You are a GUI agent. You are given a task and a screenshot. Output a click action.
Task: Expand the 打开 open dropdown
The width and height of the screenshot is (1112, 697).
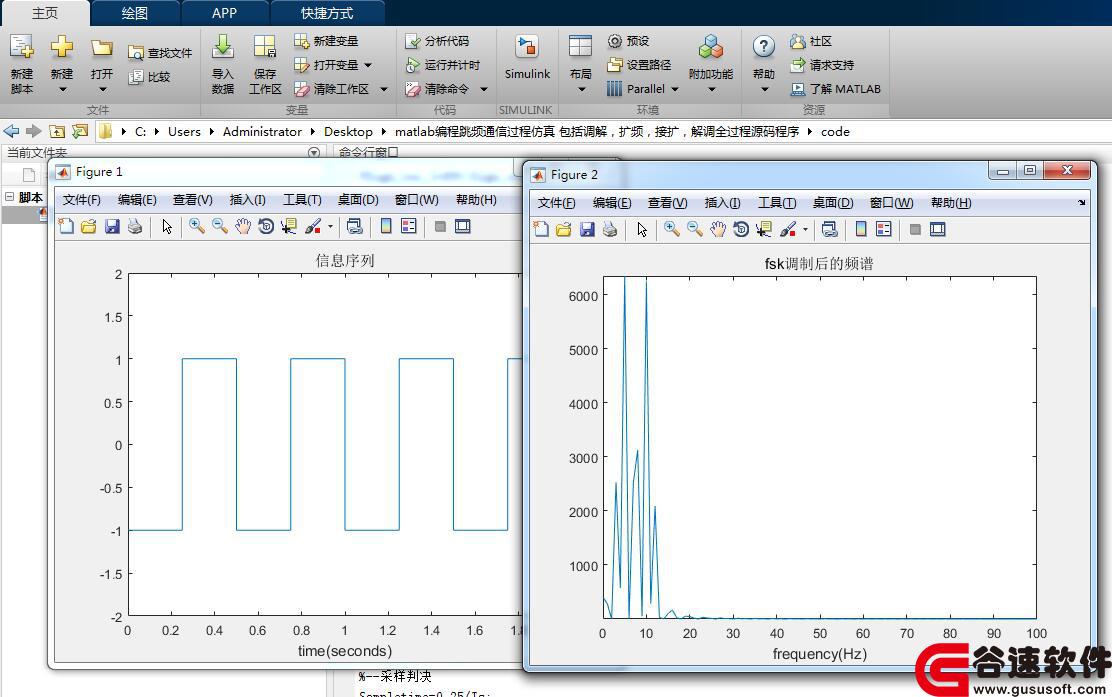pyautogui.click(x=102, y=89)
